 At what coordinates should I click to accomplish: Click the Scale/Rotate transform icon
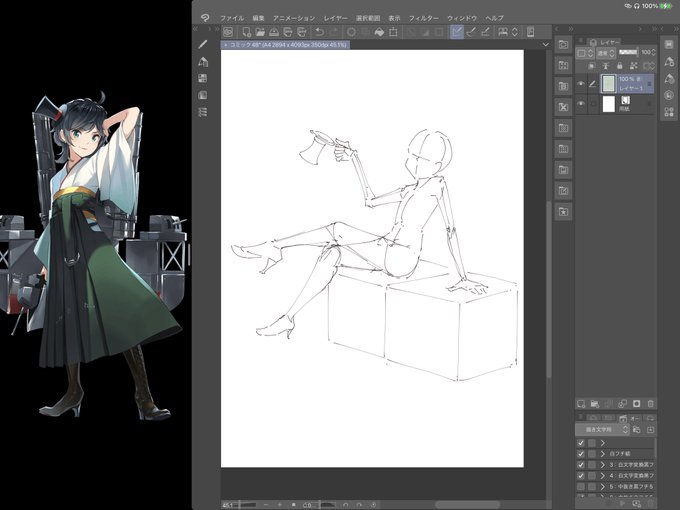pos(393,32)
